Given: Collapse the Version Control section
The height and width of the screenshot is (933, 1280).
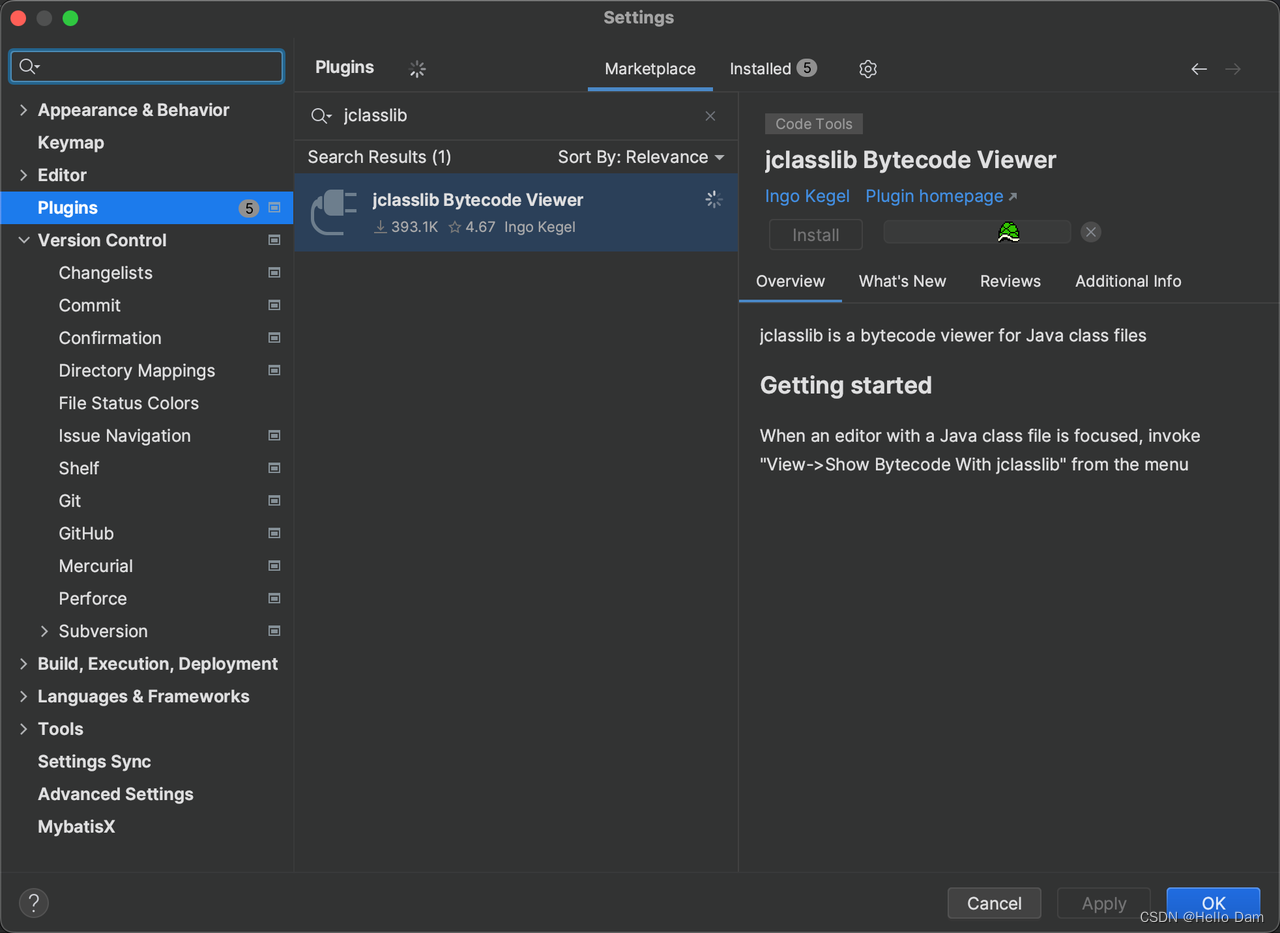Looking at the screenshot, I should (x=24, y=240).
